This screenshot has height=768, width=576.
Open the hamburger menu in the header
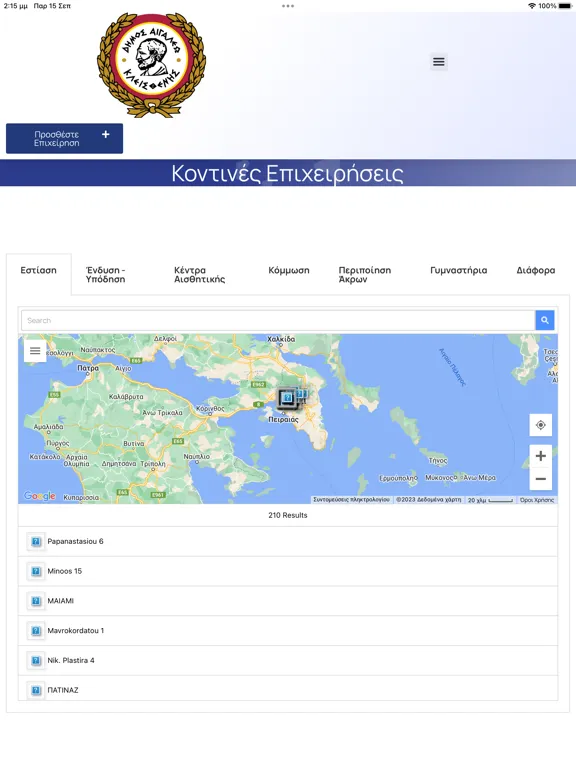[x=438, y=62]
